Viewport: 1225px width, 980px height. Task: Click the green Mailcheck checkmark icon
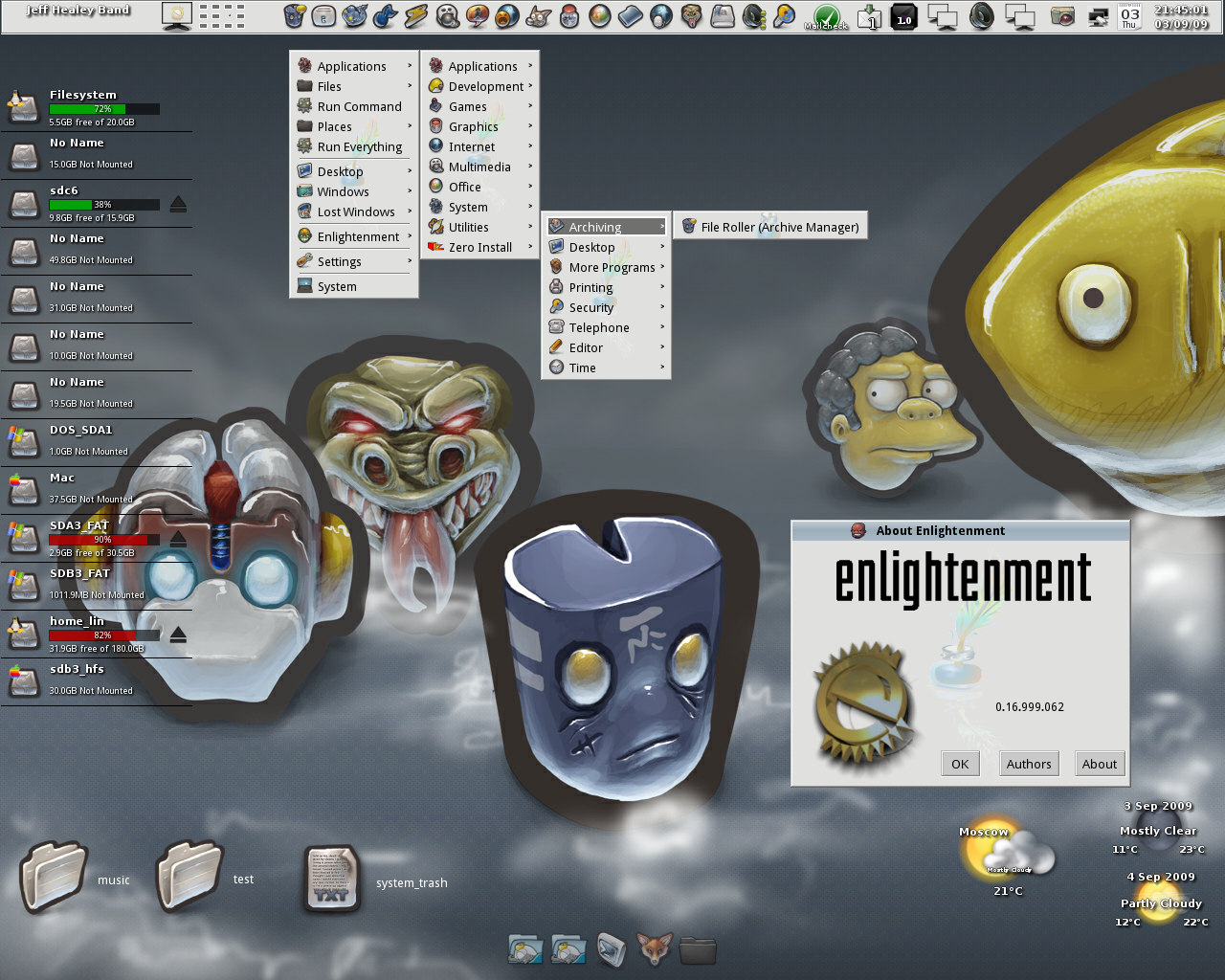click(x=826, y=17)
